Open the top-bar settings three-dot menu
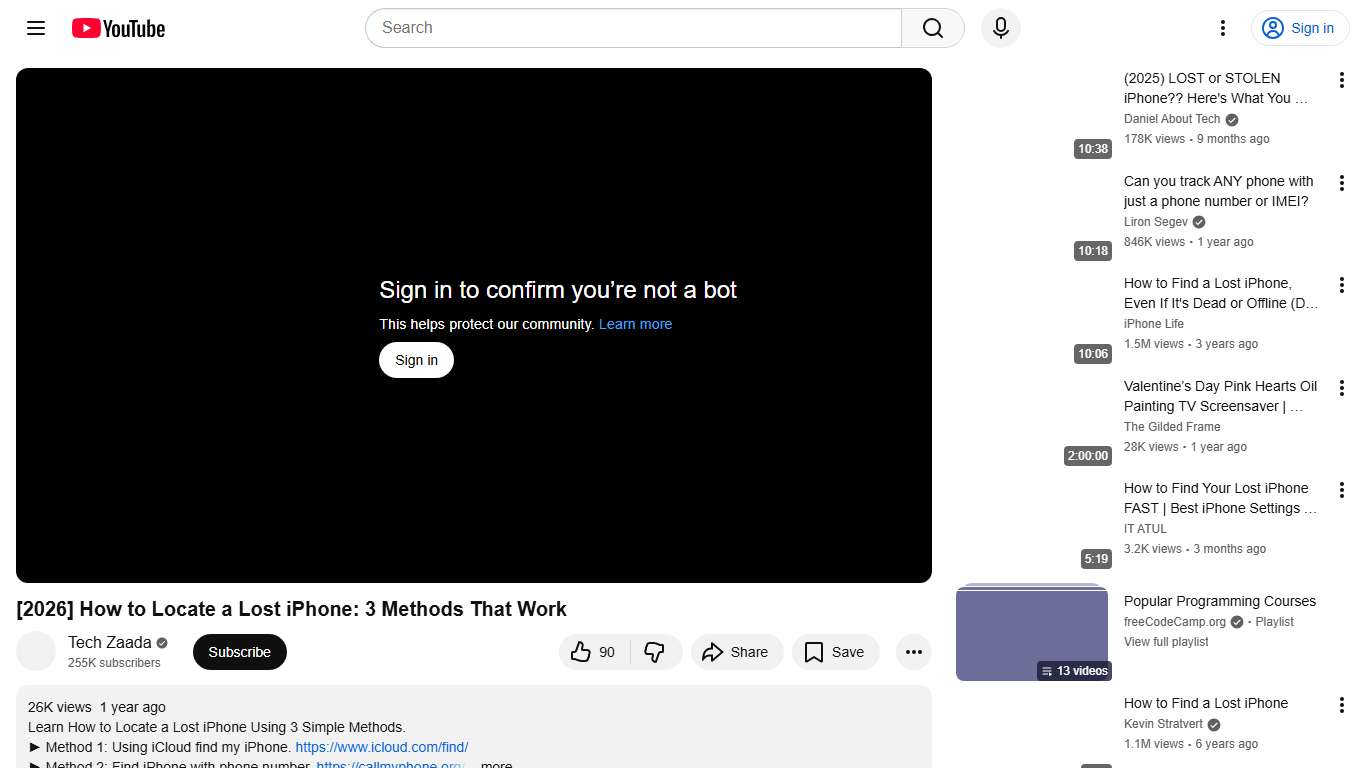The image size is (1366, 768). coord(1222,28)
